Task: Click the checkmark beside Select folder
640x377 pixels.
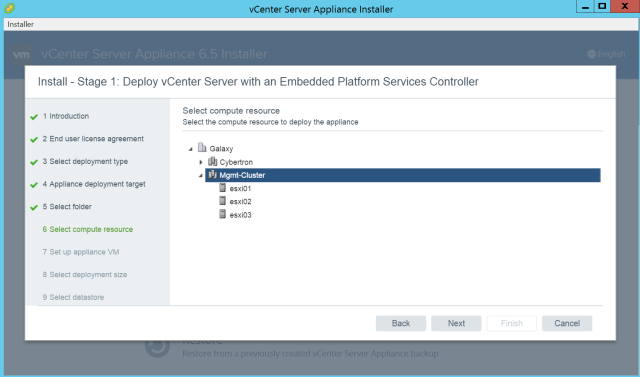Action: (x=34, y=208)
